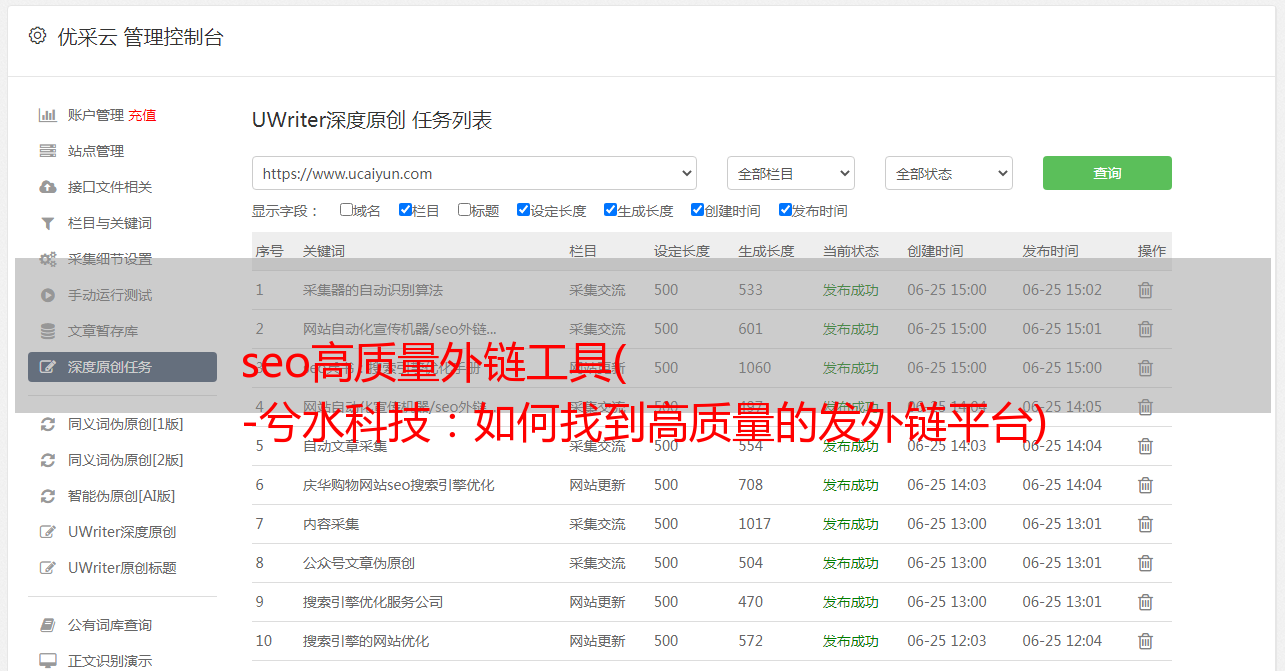Uncheck the 设定长度 field checkbox
Image resolution: width=1285 pixels, height=671 pixels.
click(x=523, y=210)
